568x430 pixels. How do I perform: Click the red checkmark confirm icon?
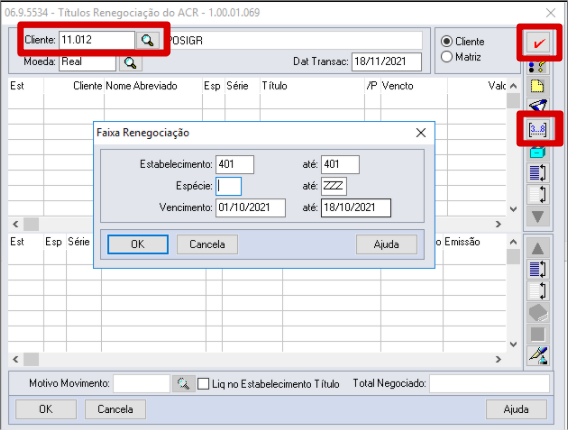539,43
